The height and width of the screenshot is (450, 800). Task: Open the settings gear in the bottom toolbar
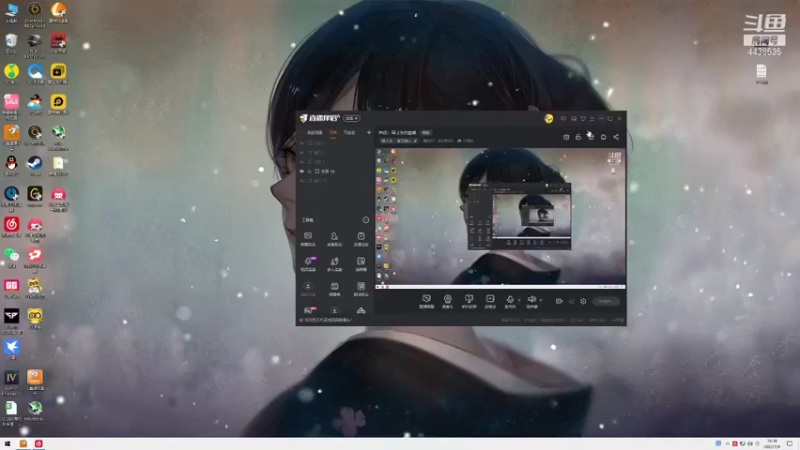pos(583,302)
